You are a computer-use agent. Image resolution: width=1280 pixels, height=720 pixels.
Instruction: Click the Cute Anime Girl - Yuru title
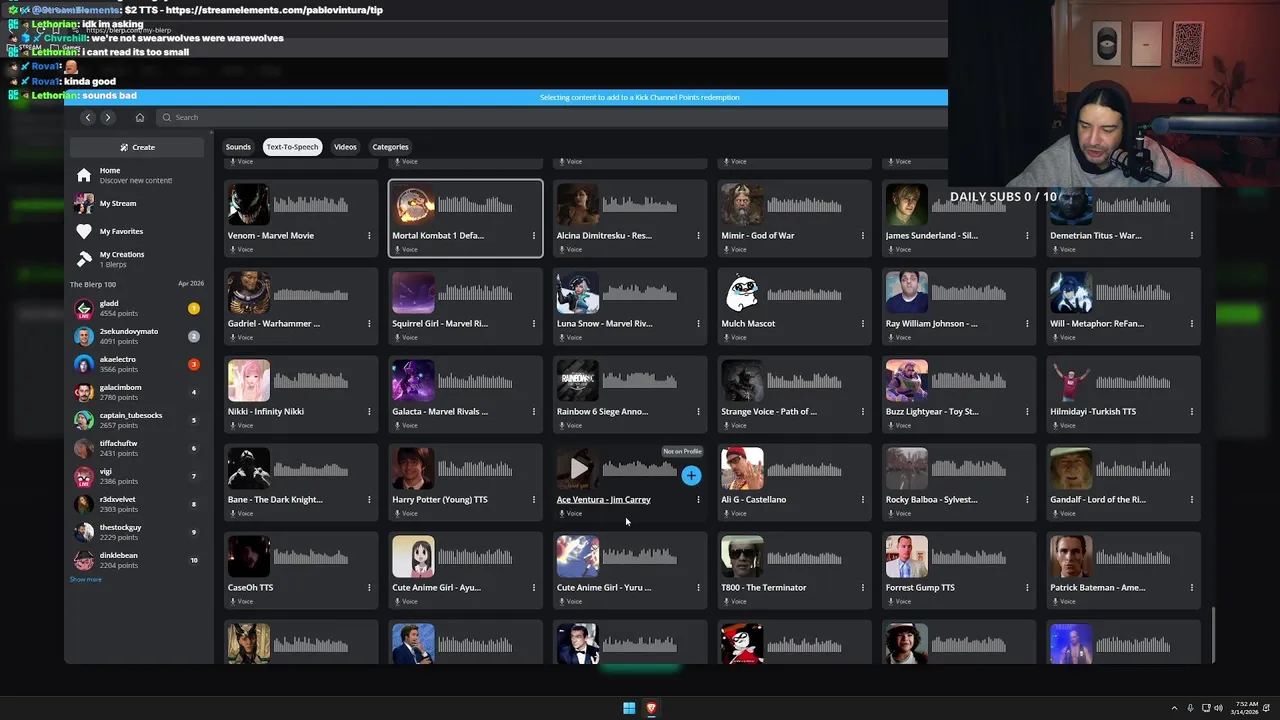604,588
